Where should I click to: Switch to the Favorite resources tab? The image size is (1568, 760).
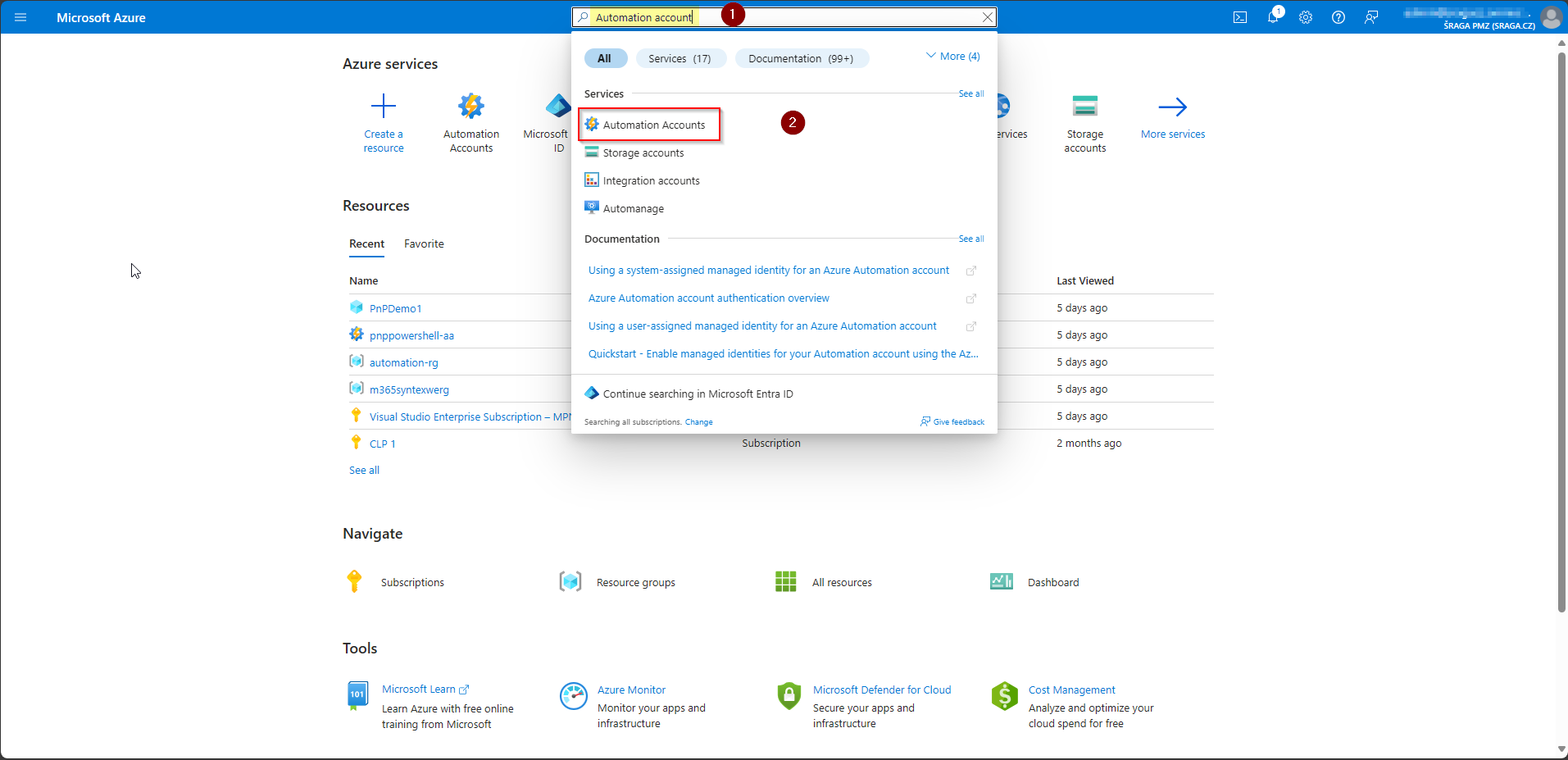(424, 243)
